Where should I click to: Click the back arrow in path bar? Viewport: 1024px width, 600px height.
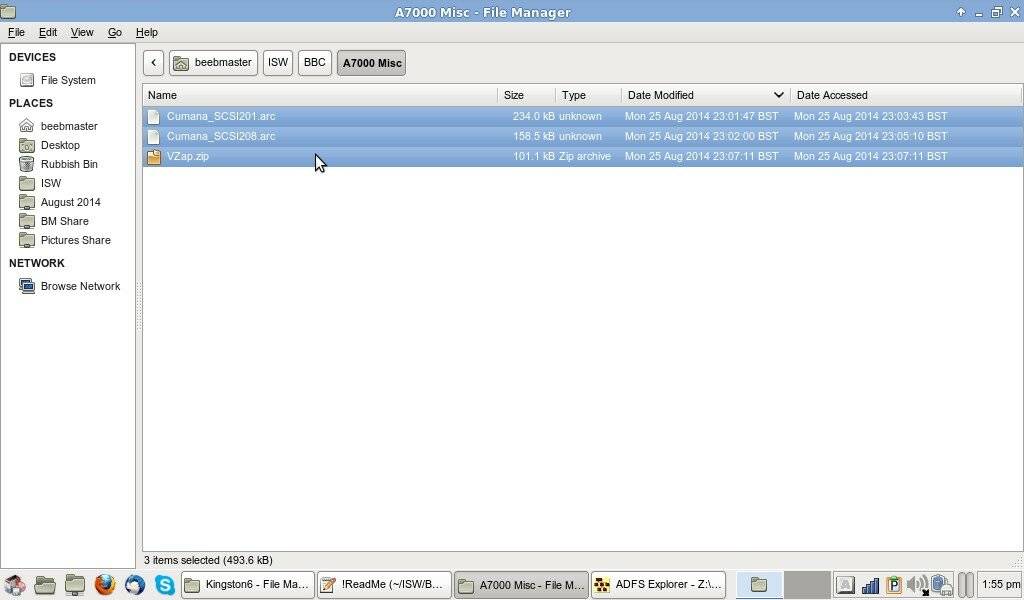pos(153,63)
